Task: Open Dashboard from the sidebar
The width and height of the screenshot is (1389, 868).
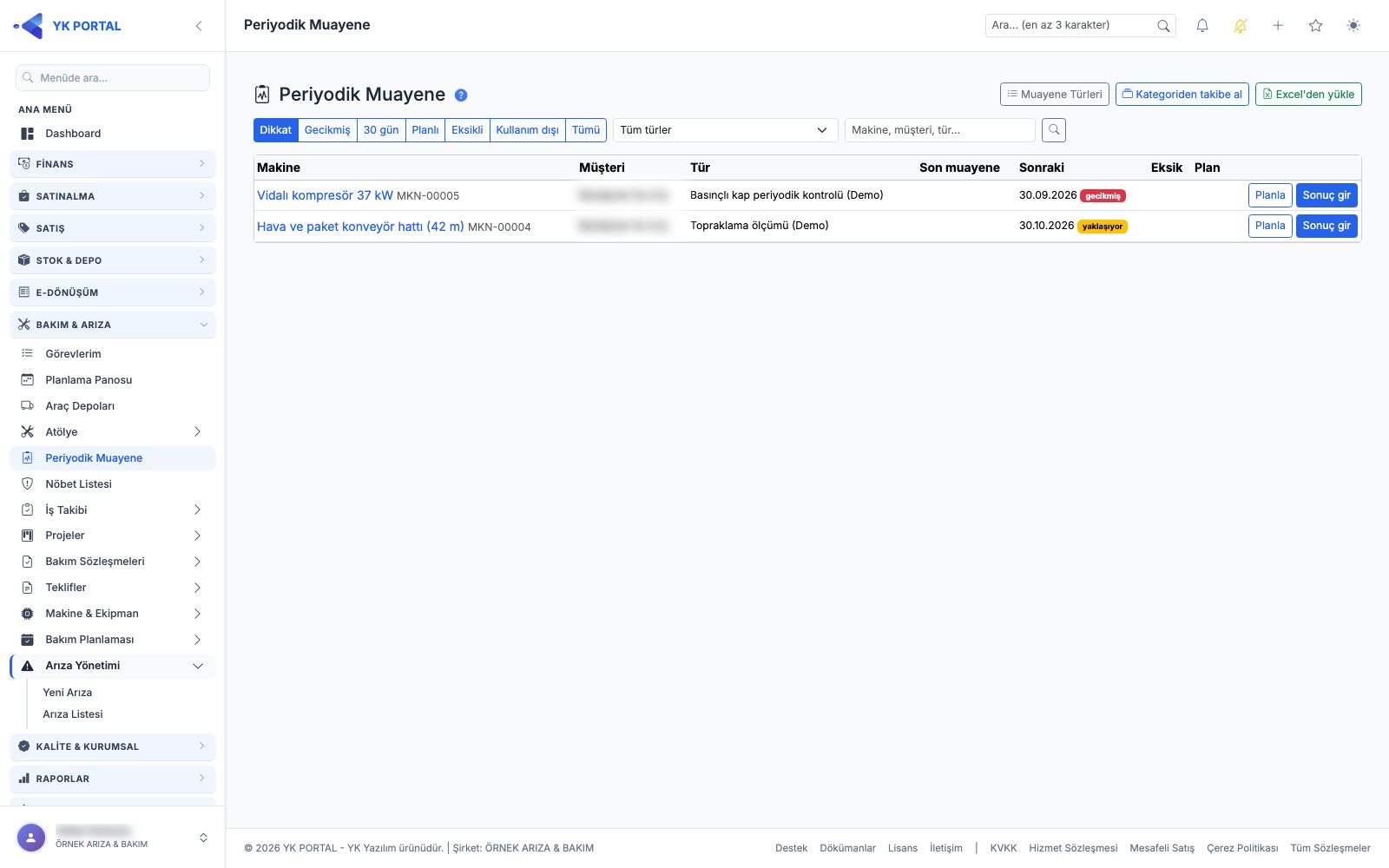Action: click(113, 134)
